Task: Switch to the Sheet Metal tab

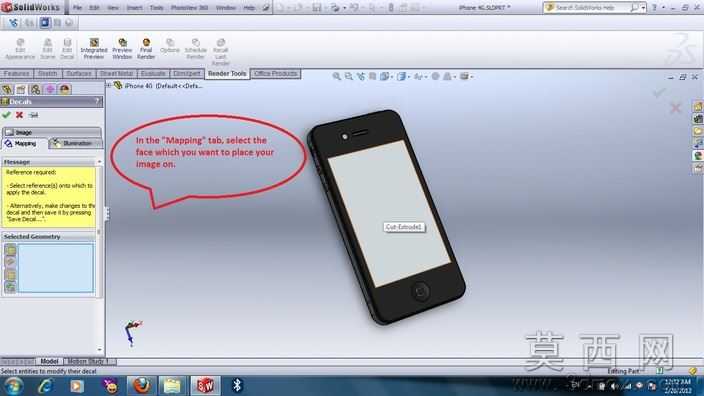Action: click(116, 74)
